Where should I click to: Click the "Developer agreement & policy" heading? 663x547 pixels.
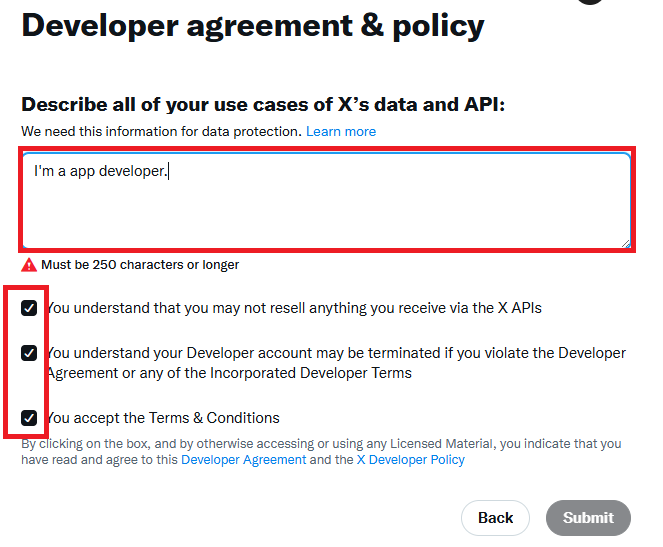pos(253,26)
